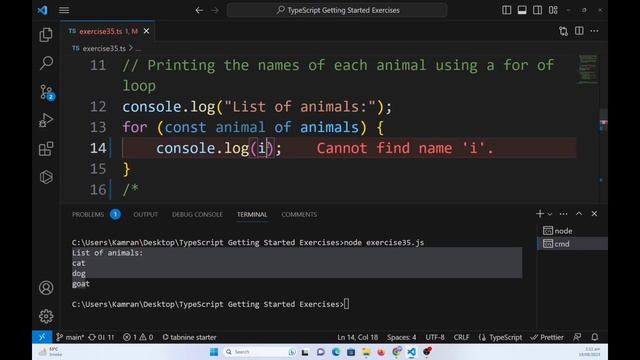This screenshot has width=640, height=360.
Task: Open Windows Start button on taskbar
Action: pyautogui.click(x=214, y=352)
